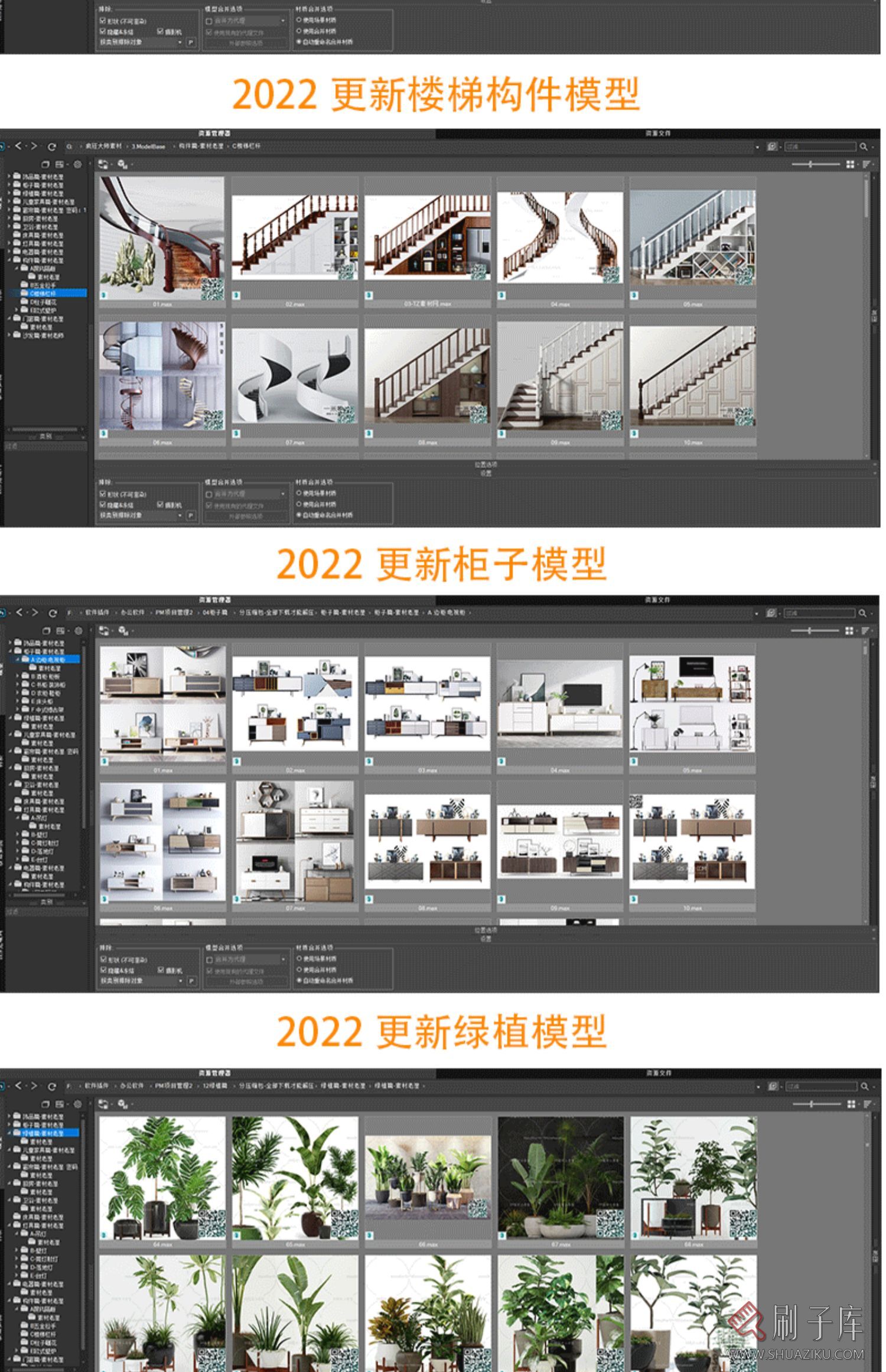Click the check-files icon in staircase panel
The width and height of the screenshot is (886, 1372).
click(122, 164)
